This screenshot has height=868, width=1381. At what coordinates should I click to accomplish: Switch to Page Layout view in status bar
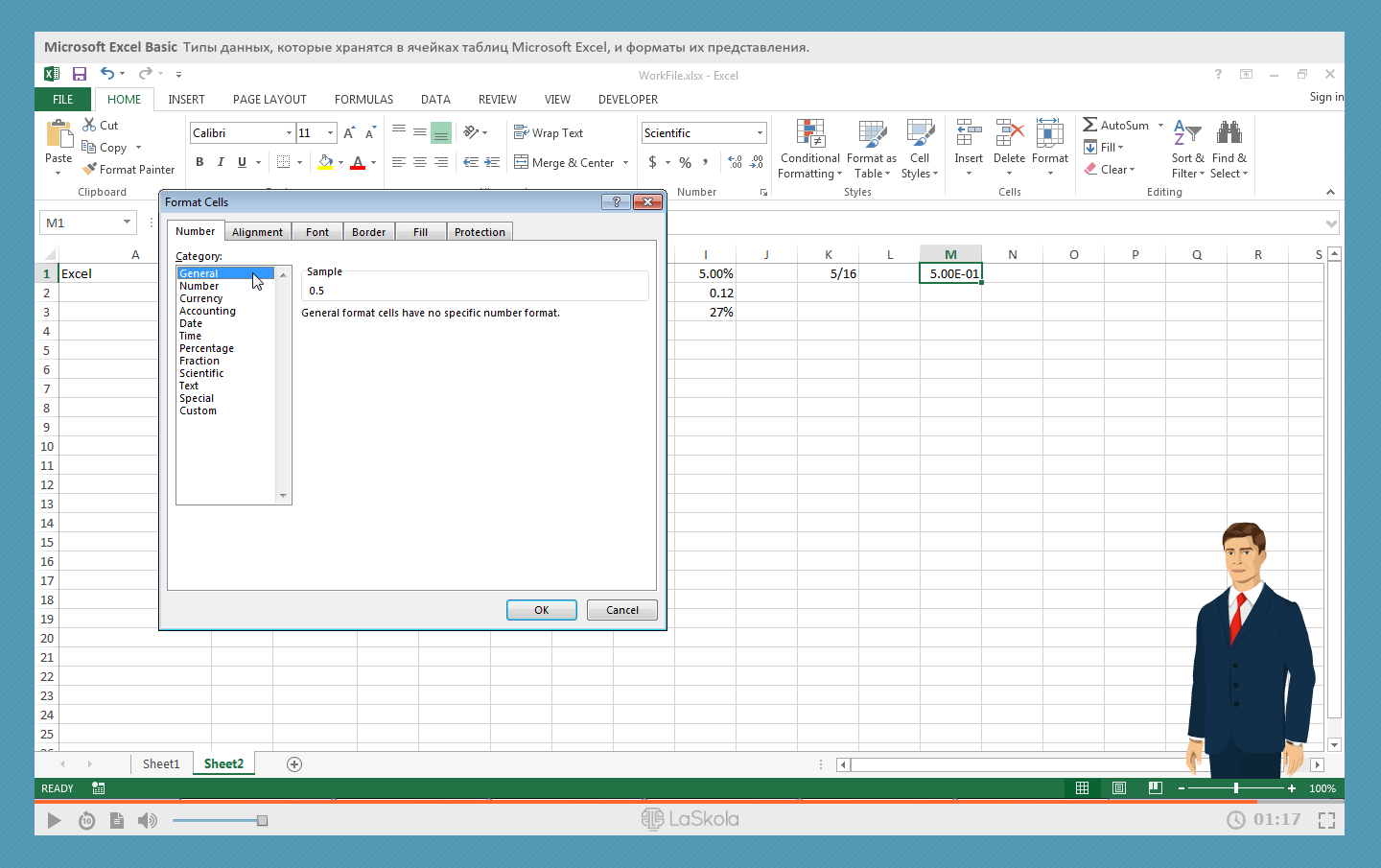(x=1118, y=788)
